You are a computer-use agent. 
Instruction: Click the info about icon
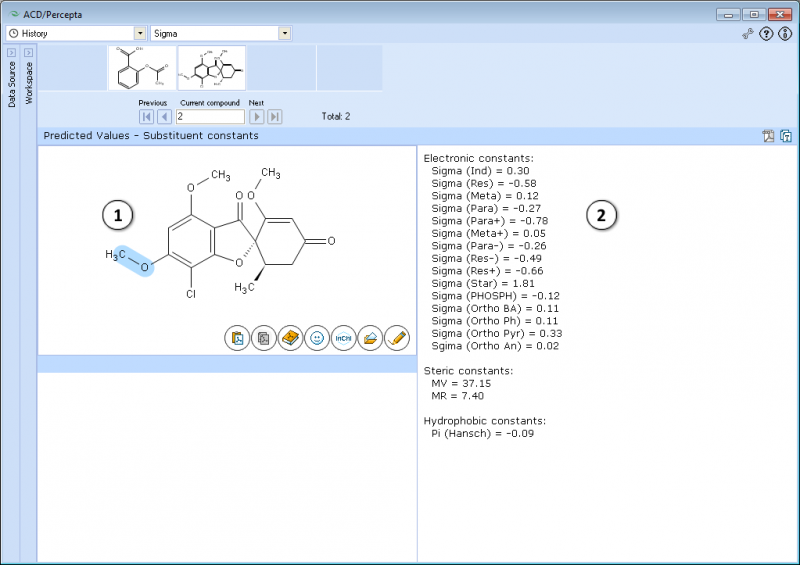tap(785, 34)
